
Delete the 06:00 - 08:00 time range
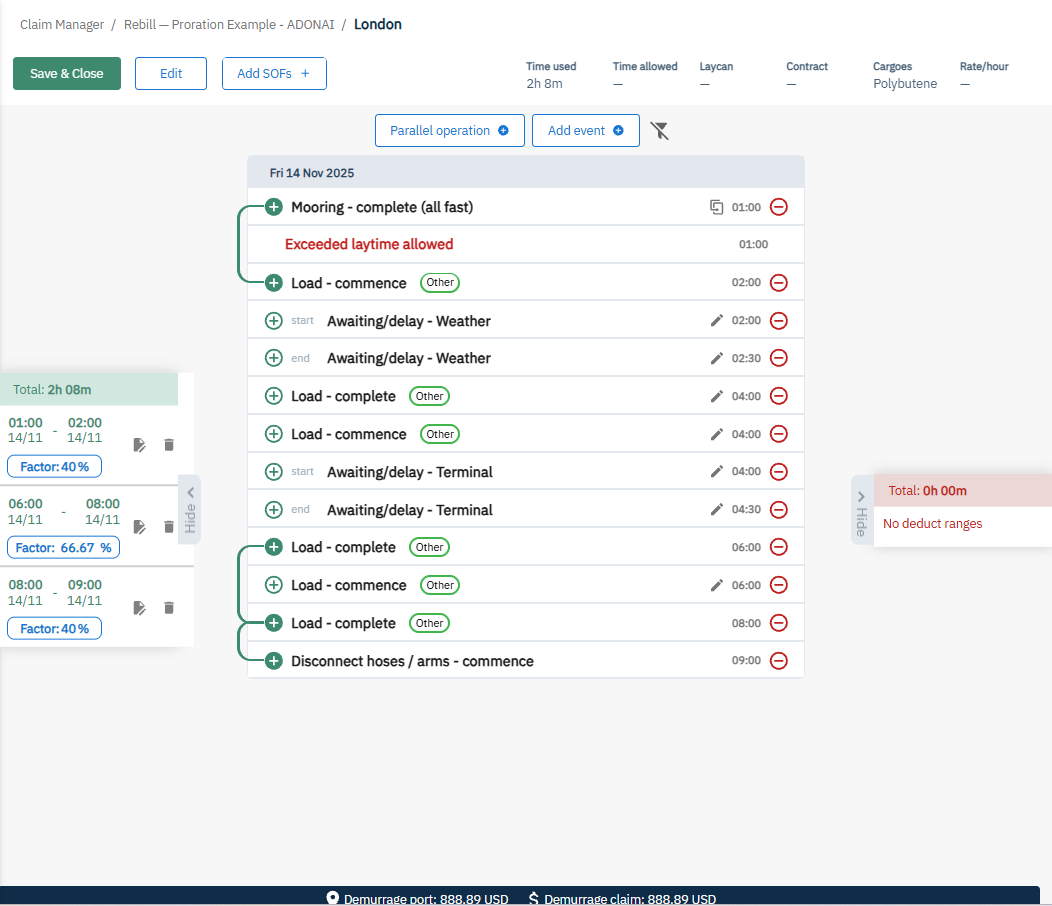169,527
